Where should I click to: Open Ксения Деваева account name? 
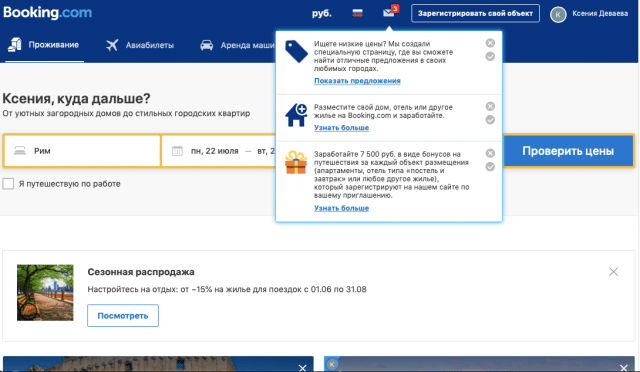click(600, 13)
